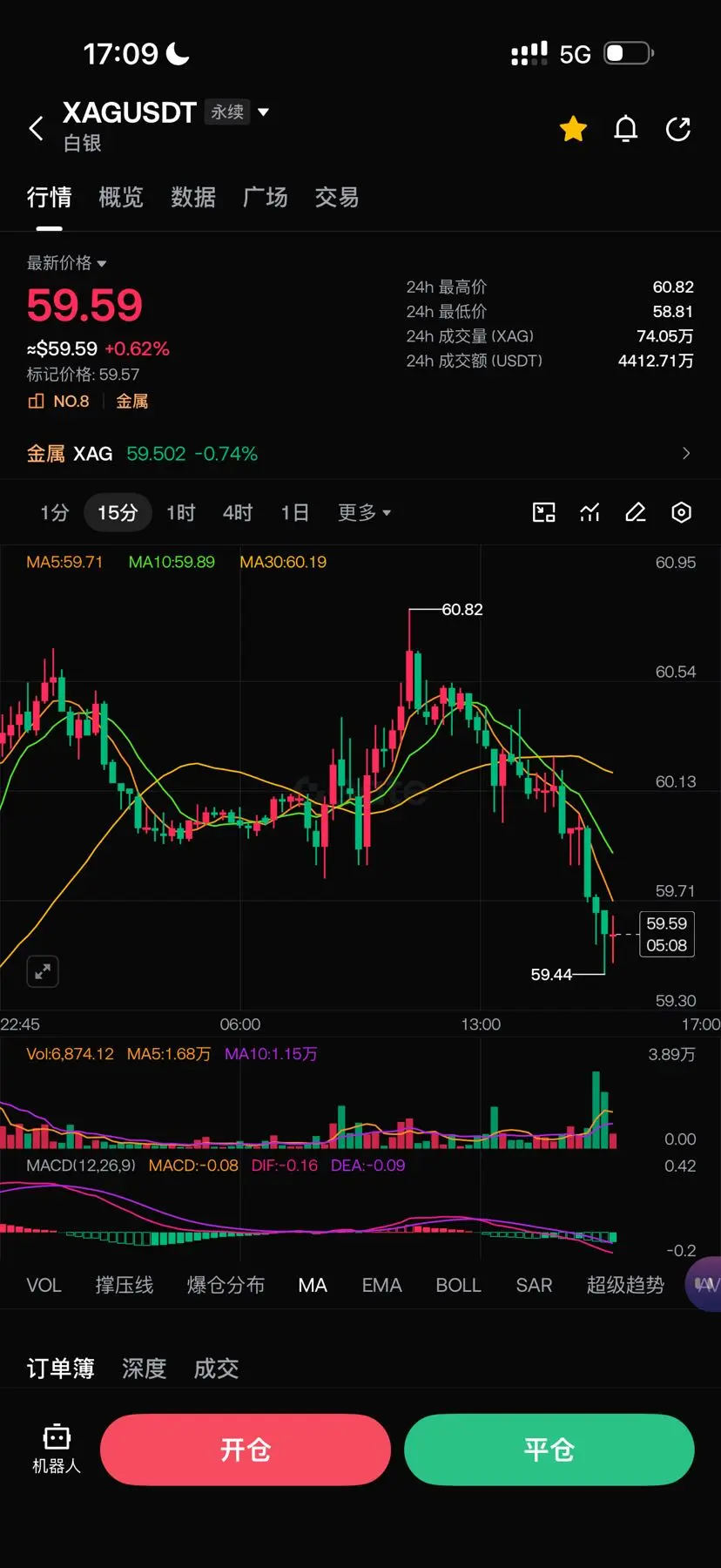Tap the 59.44 low price marker
The height and width of the screenshot is (1568, 721).
551,975
